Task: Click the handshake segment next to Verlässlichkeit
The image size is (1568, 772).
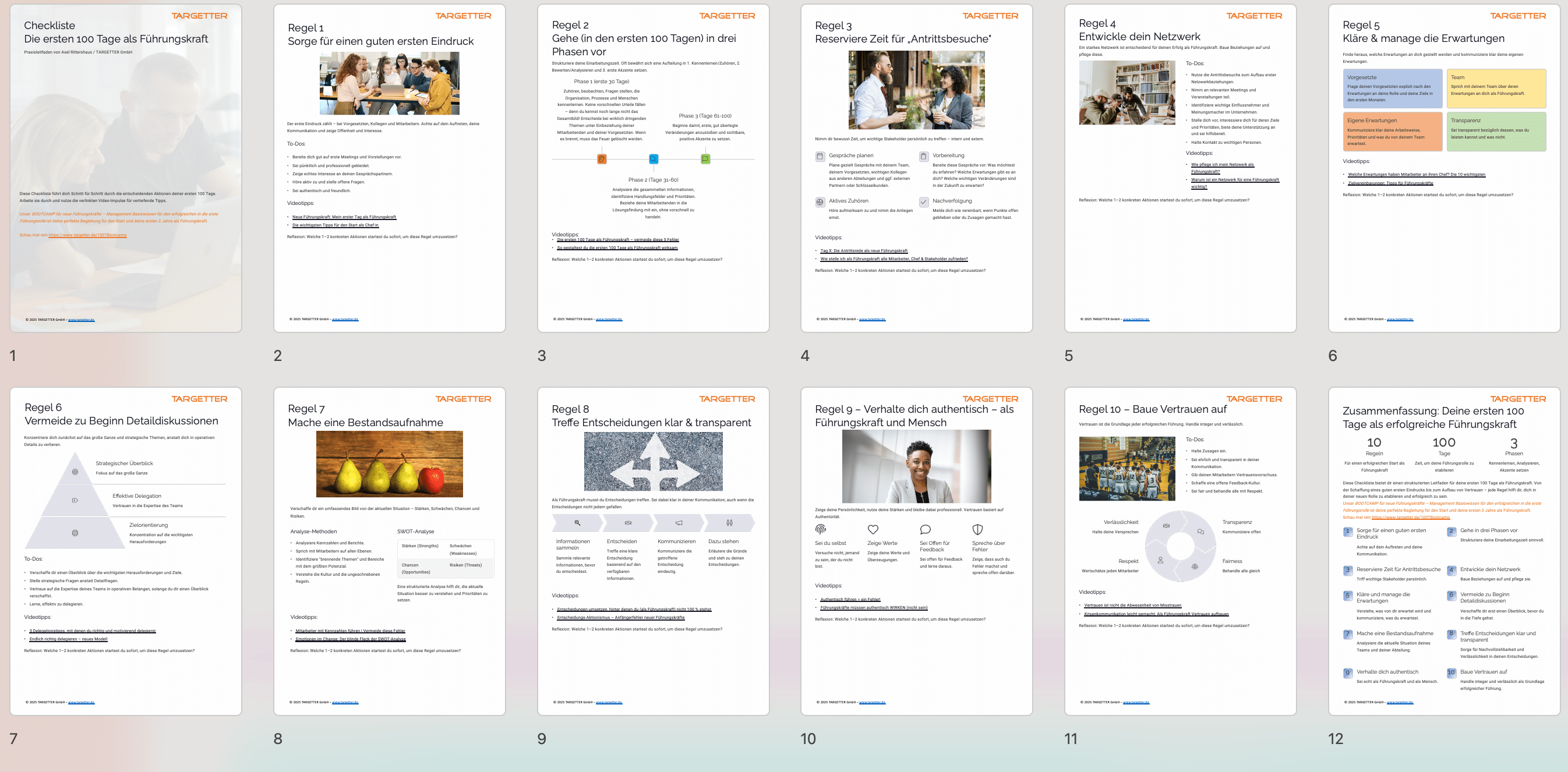Action: coord(1165,526)
